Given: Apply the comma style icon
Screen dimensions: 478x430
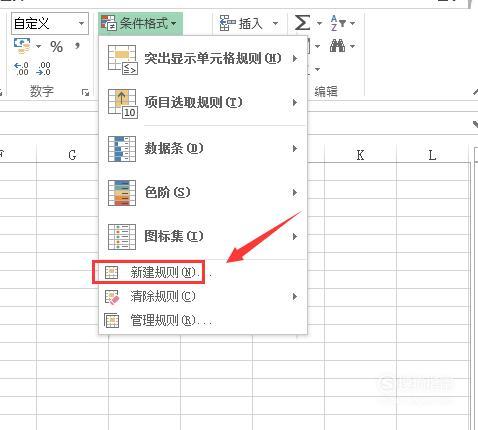Looking at the screenshot, I should 77,46.
